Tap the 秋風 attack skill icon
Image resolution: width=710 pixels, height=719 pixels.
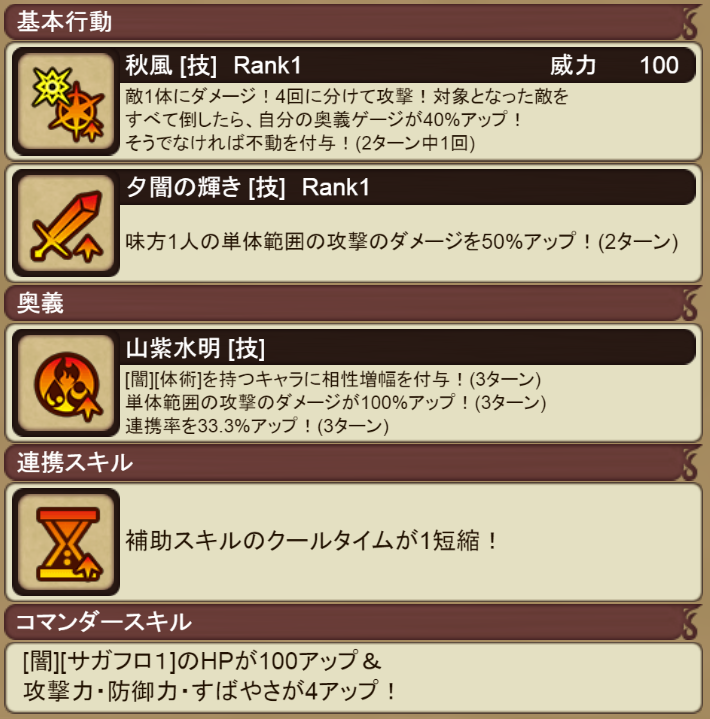click(x=66, y=101)
